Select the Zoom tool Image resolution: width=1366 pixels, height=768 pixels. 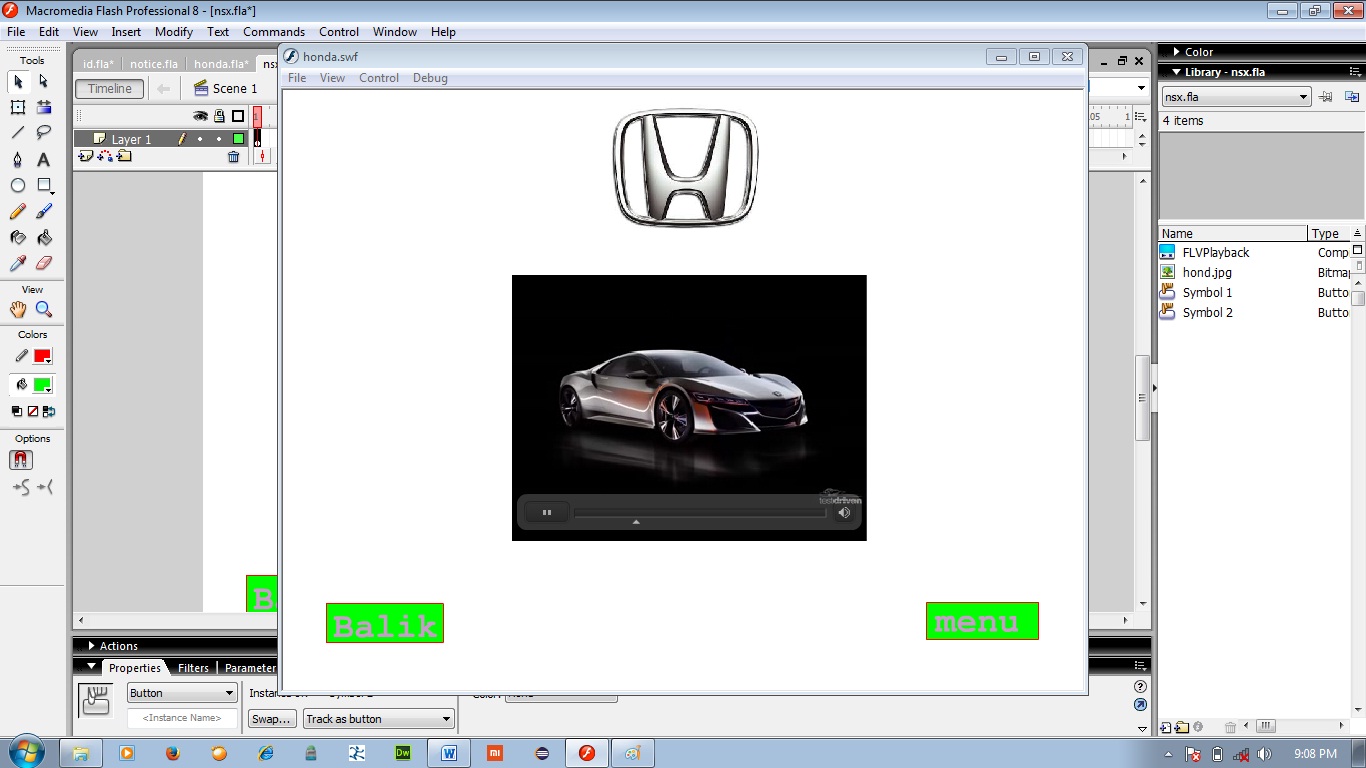coord(44,310)
